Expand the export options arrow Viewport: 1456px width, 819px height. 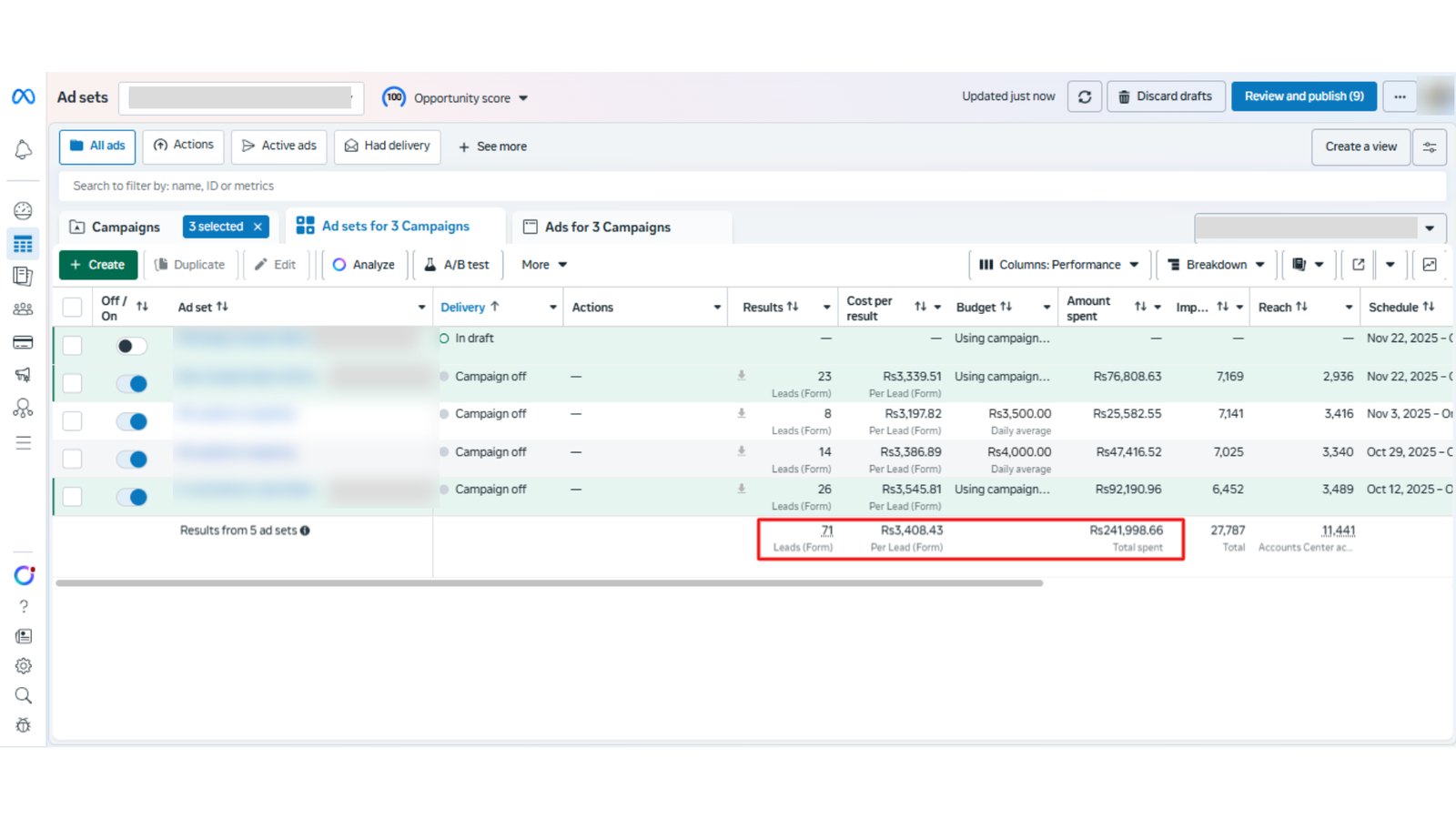1390,265
